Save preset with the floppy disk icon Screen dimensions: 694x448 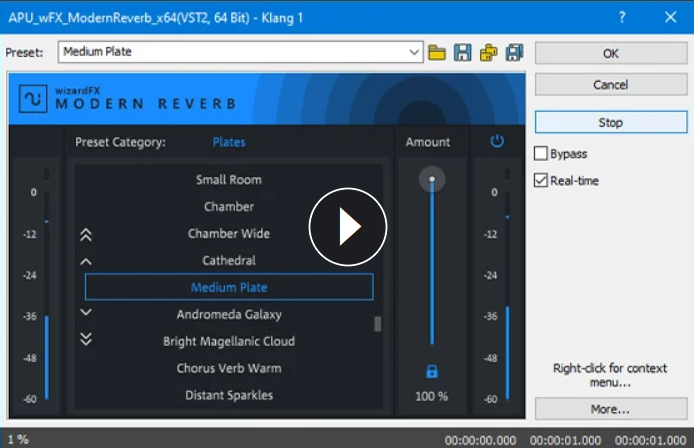[x=463, y=53]
